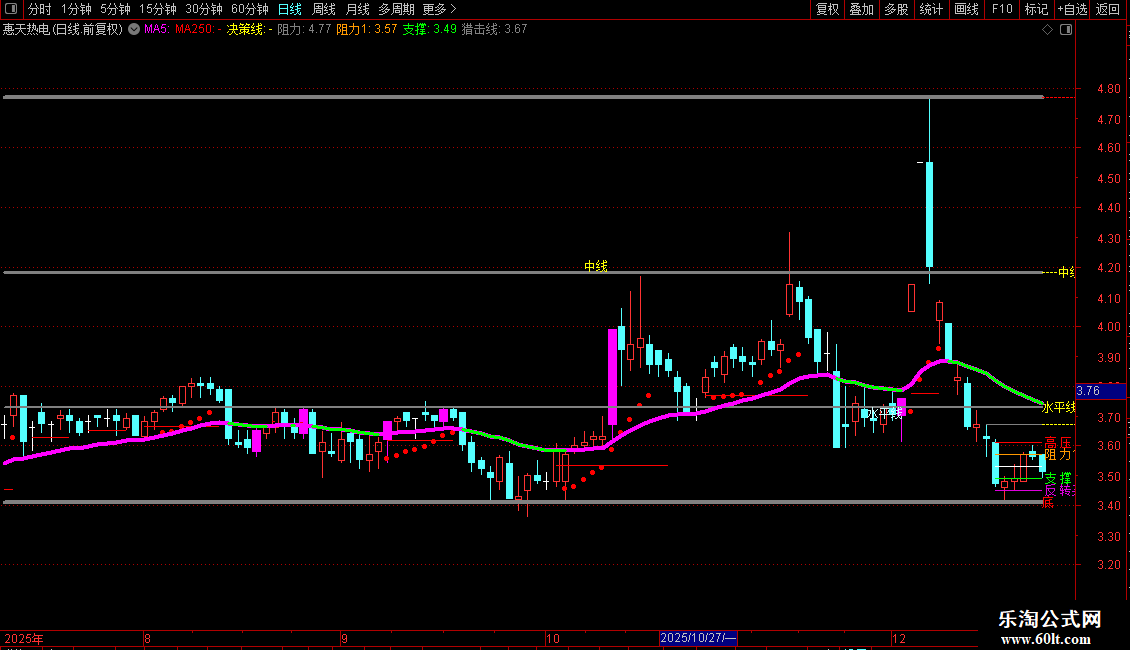
Task: Click the 4.80 price axis label
Action: pyautogui.click(x=1109, y=89)
